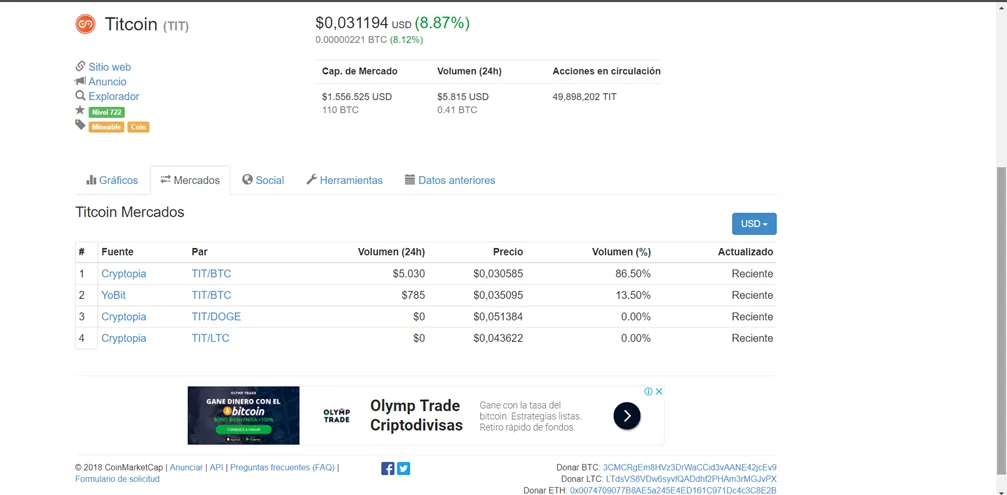Viewport: 1007px width, 495px height.
Task: Click the $785 volume value
Action: [x=414, y=295]
